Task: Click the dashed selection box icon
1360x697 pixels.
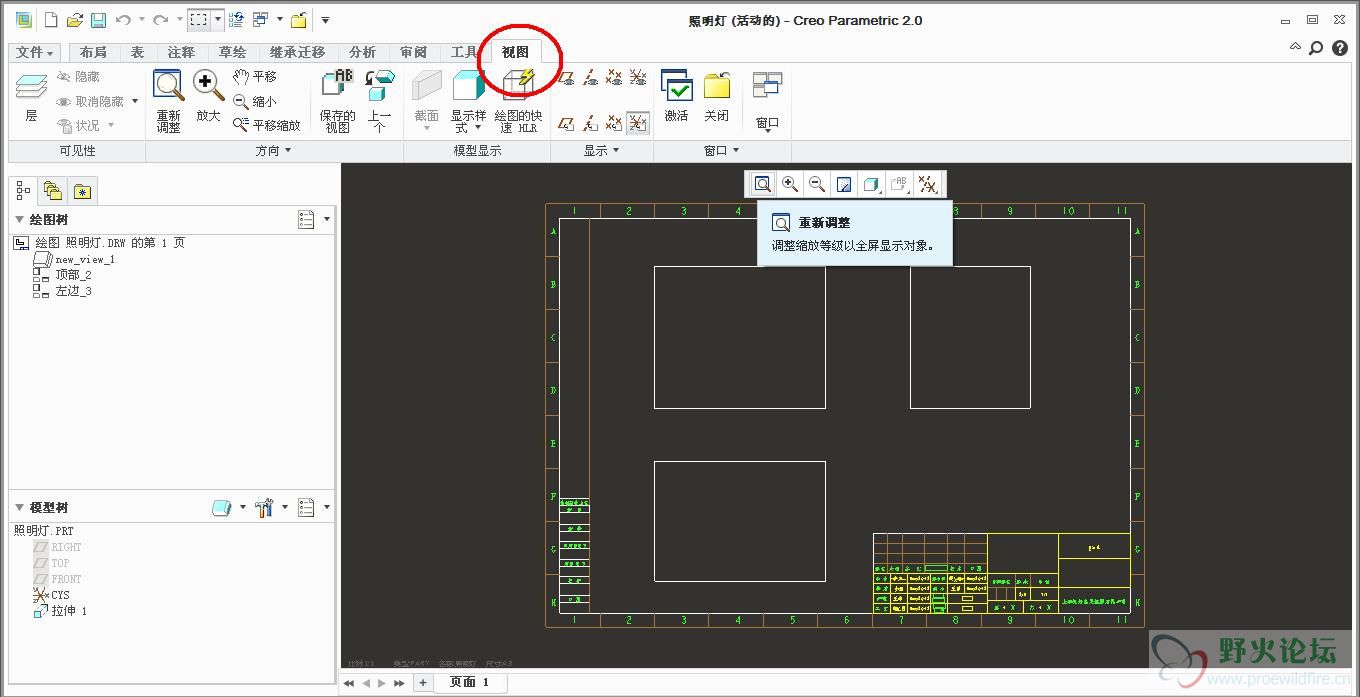Action: click(x=198, y=20)
